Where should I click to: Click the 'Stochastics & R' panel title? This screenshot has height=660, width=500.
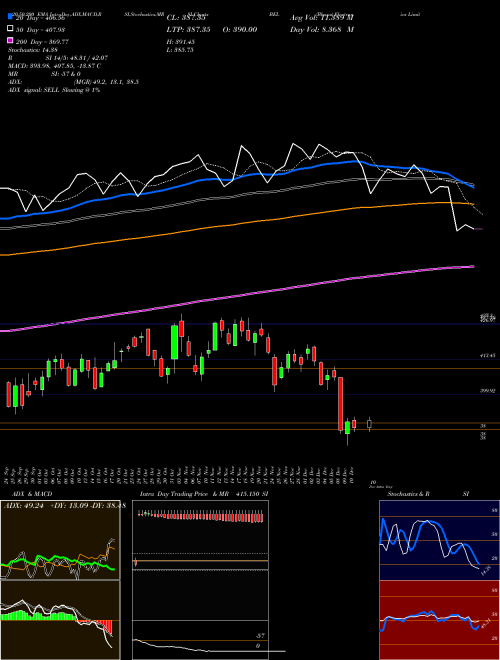408,494
